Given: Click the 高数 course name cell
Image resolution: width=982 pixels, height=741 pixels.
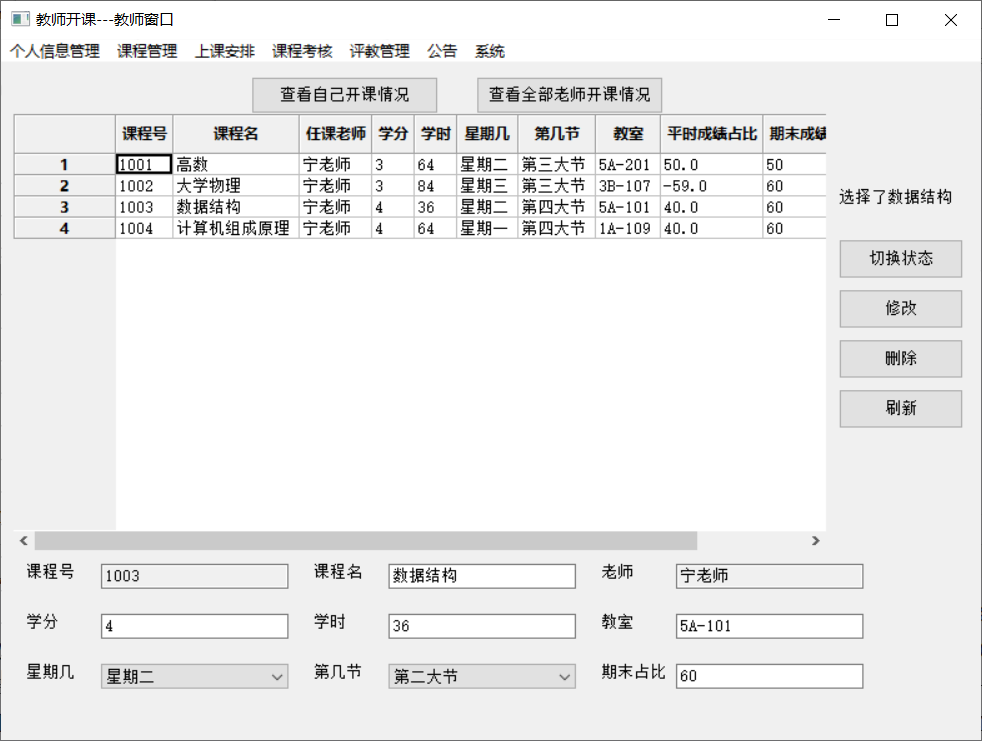Looking at the screenshot, I should point(236,165).
